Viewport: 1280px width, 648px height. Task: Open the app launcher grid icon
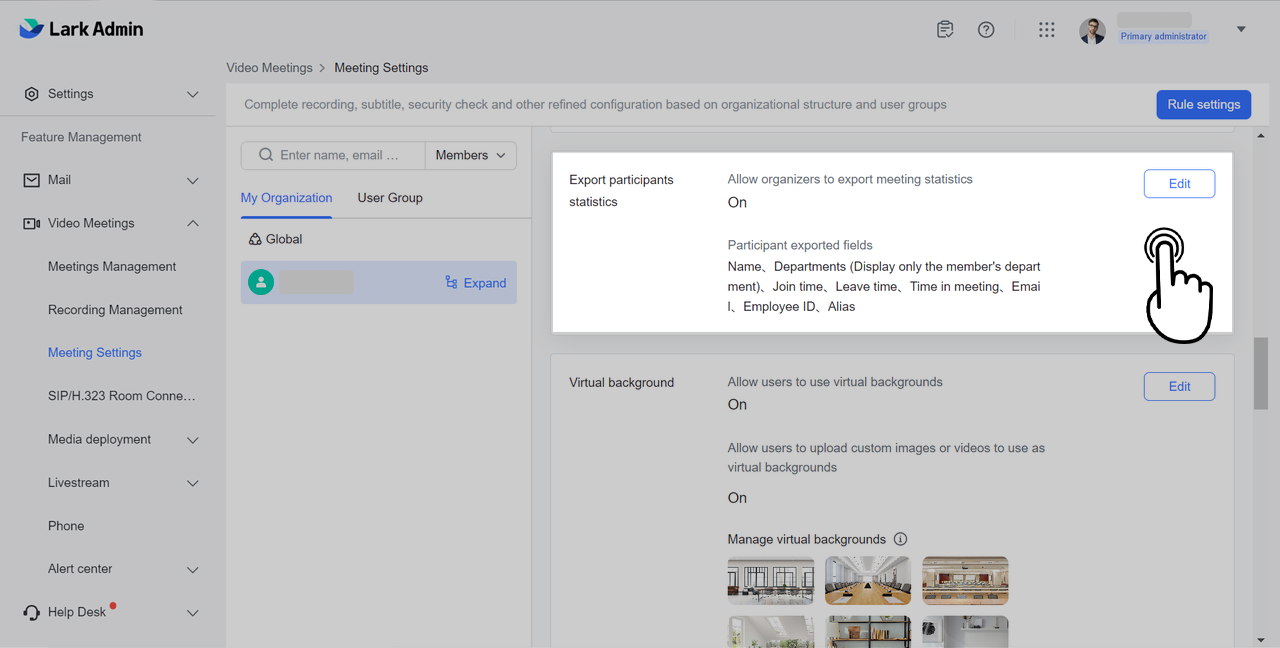click(1046, 30)
